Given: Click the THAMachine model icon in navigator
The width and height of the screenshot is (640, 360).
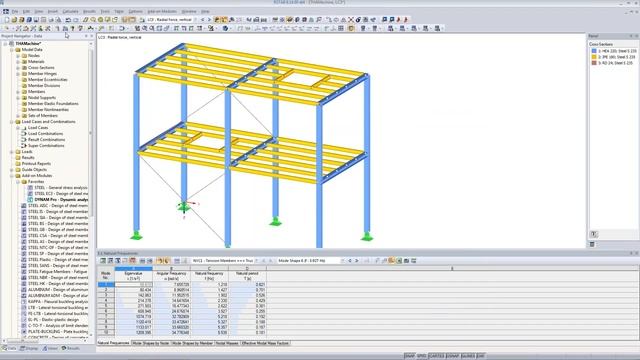Looking at the screenshot, I should [11, 43].
